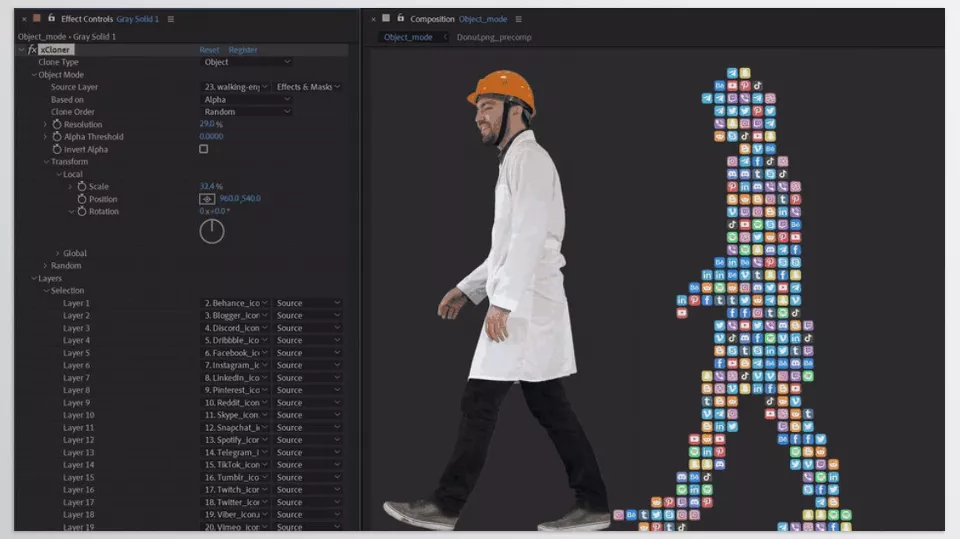The image size is (960, 539).
Task: Switch to the Donut.png_precomp tab
Action: (x=494, y=37)
